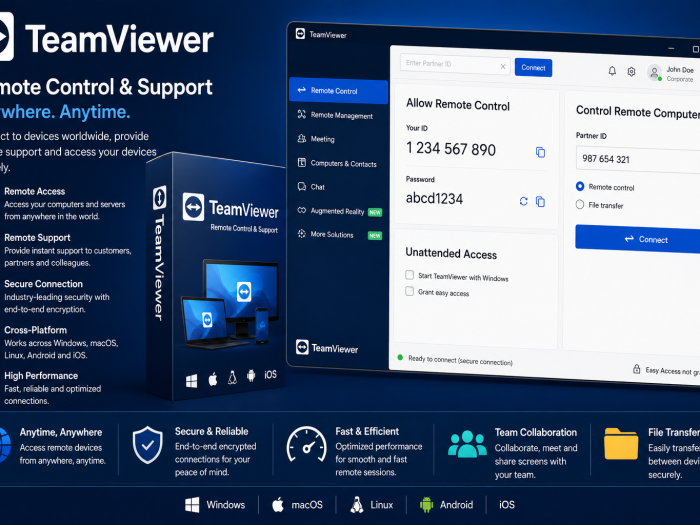The width and height of the screenshot is (700, 525).
Task: Click the Remote Support feature heading
Action: [37, 238]
